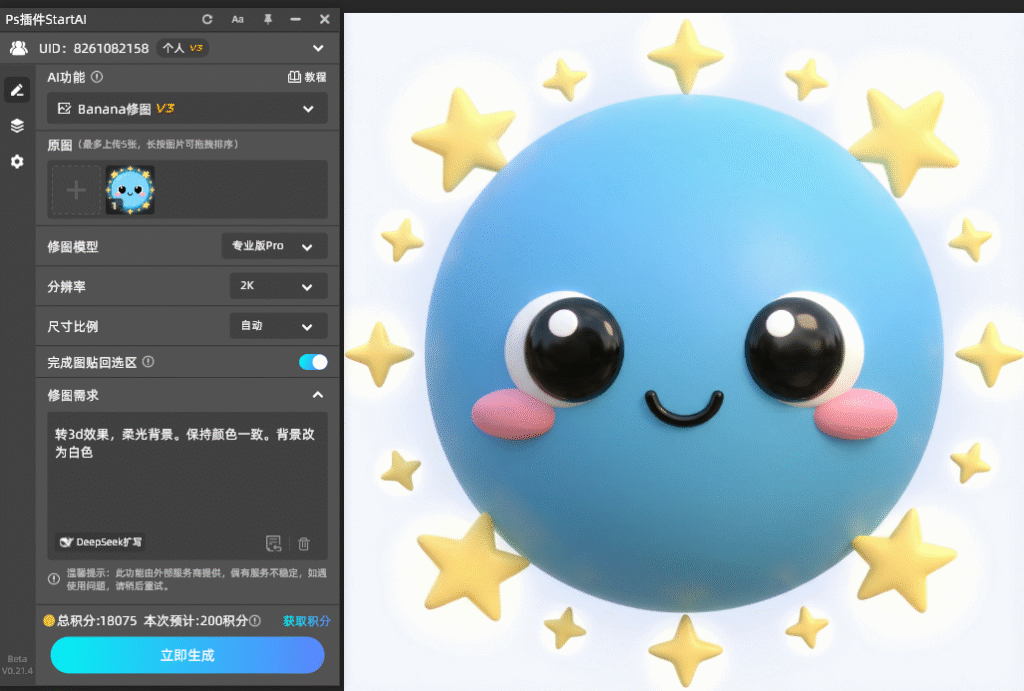Expand the UID account chevron
The height and width of the screenshot is (691, 1024).
click(x=318, y=48)
